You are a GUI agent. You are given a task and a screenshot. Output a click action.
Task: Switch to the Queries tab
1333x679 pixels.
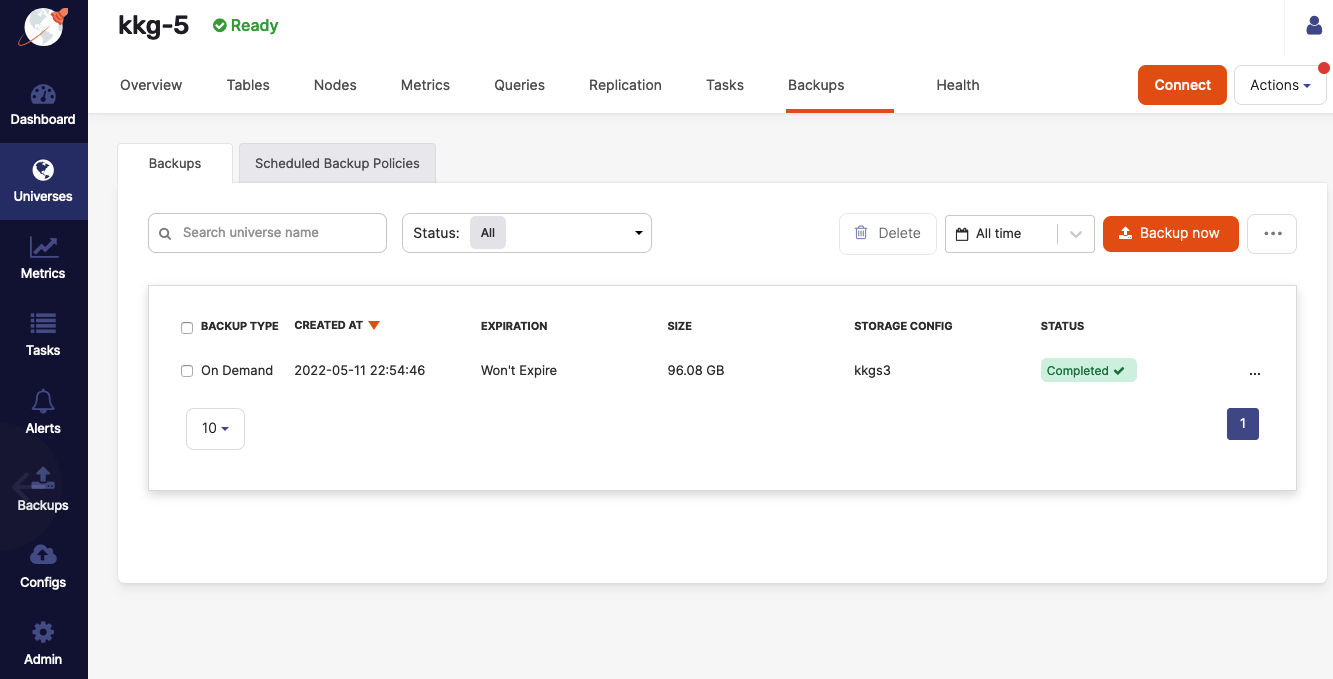point(519,85)
